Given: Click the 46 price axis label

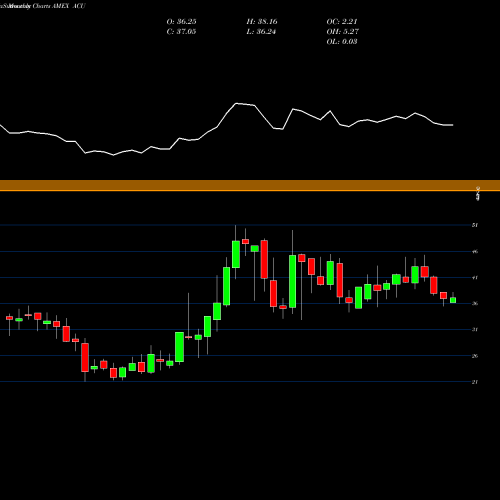Looking at the screenshot, I should point(475,252).
